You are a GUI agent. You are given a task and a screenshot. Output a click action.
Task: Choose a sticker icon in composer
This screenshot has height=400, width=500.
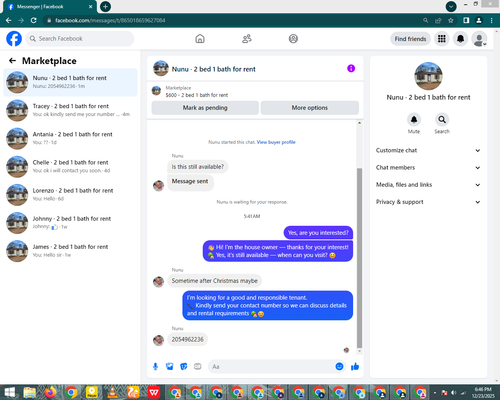184,367
